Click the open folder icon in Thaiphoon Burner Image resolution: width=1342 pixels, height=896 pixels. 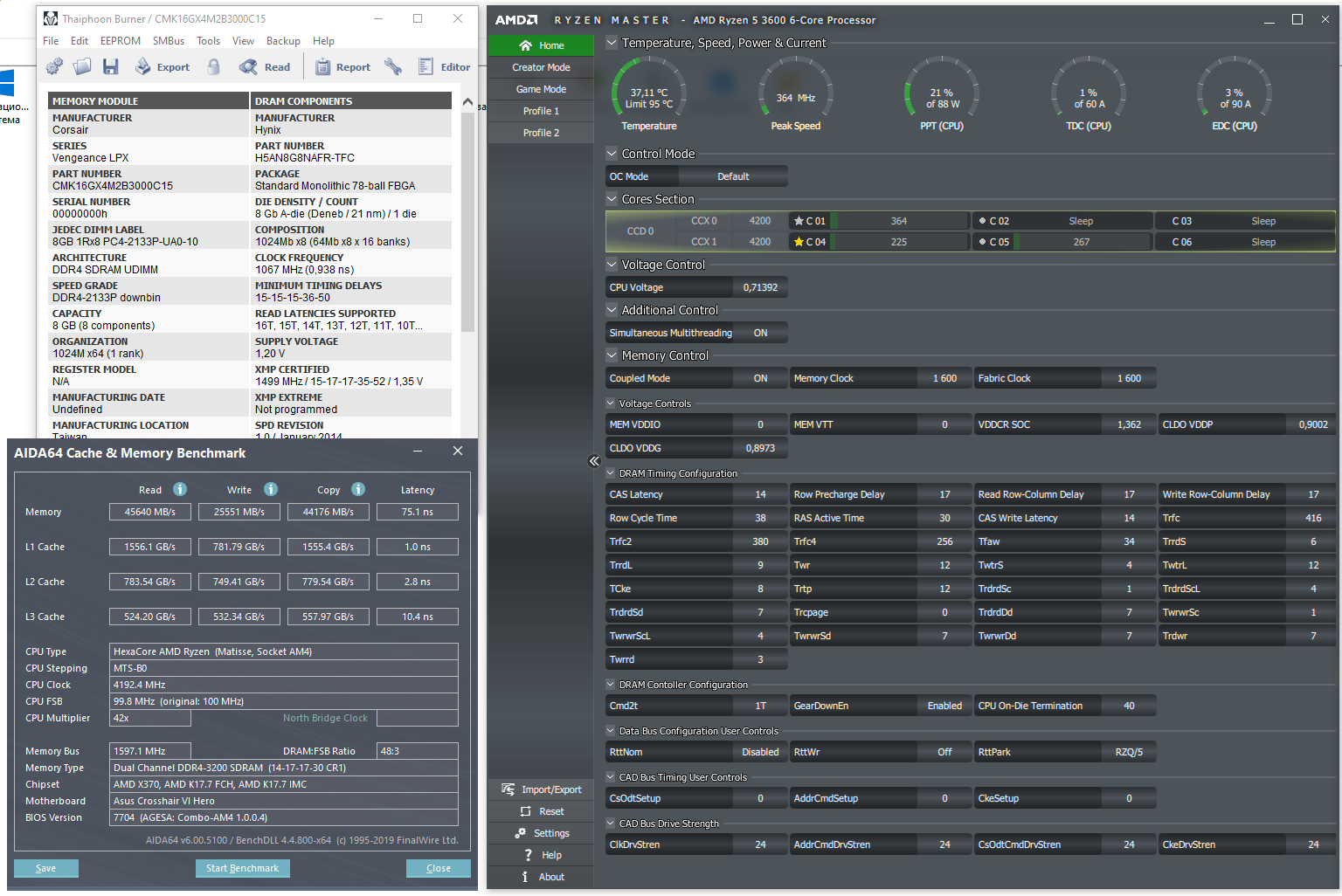(x=82, y=66)
